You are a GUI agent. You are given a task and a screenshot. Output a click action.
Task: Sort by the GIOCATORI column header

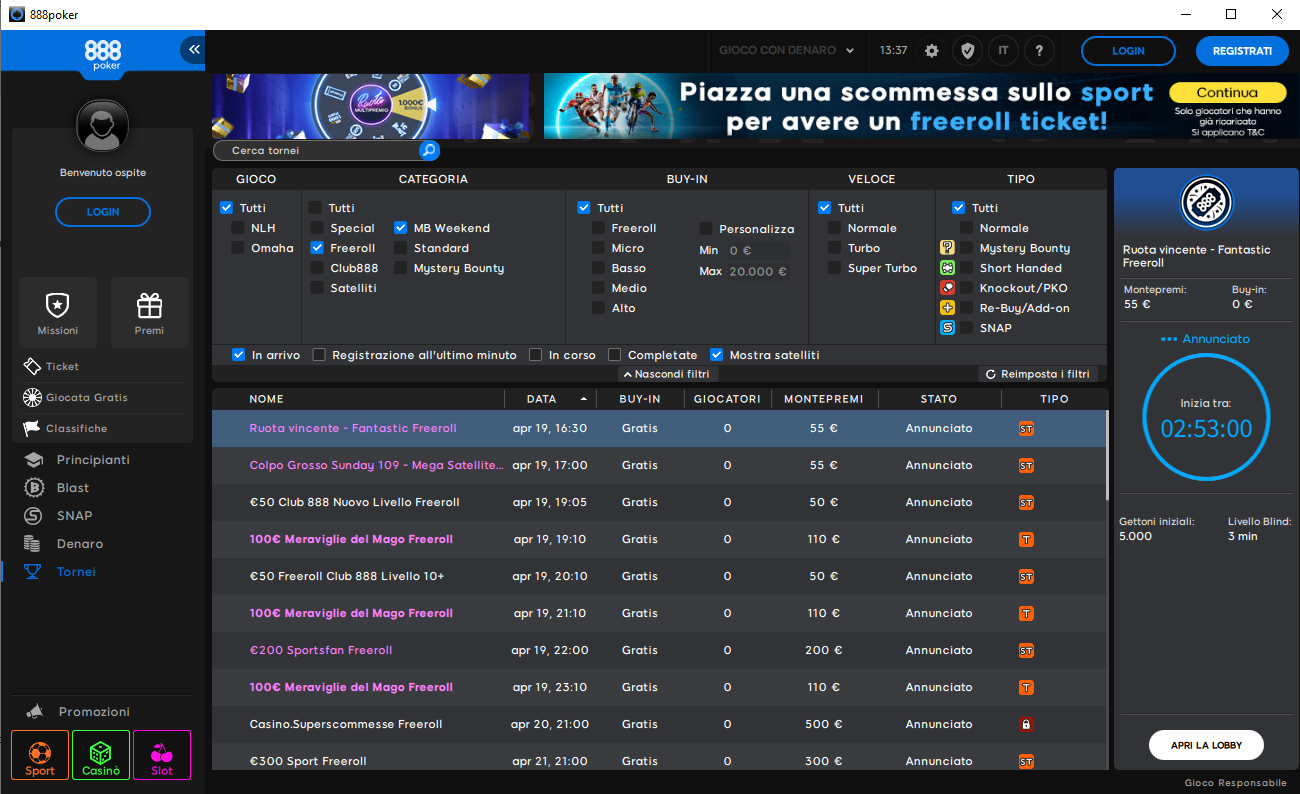pyautogui.click(x=727, y=399)
